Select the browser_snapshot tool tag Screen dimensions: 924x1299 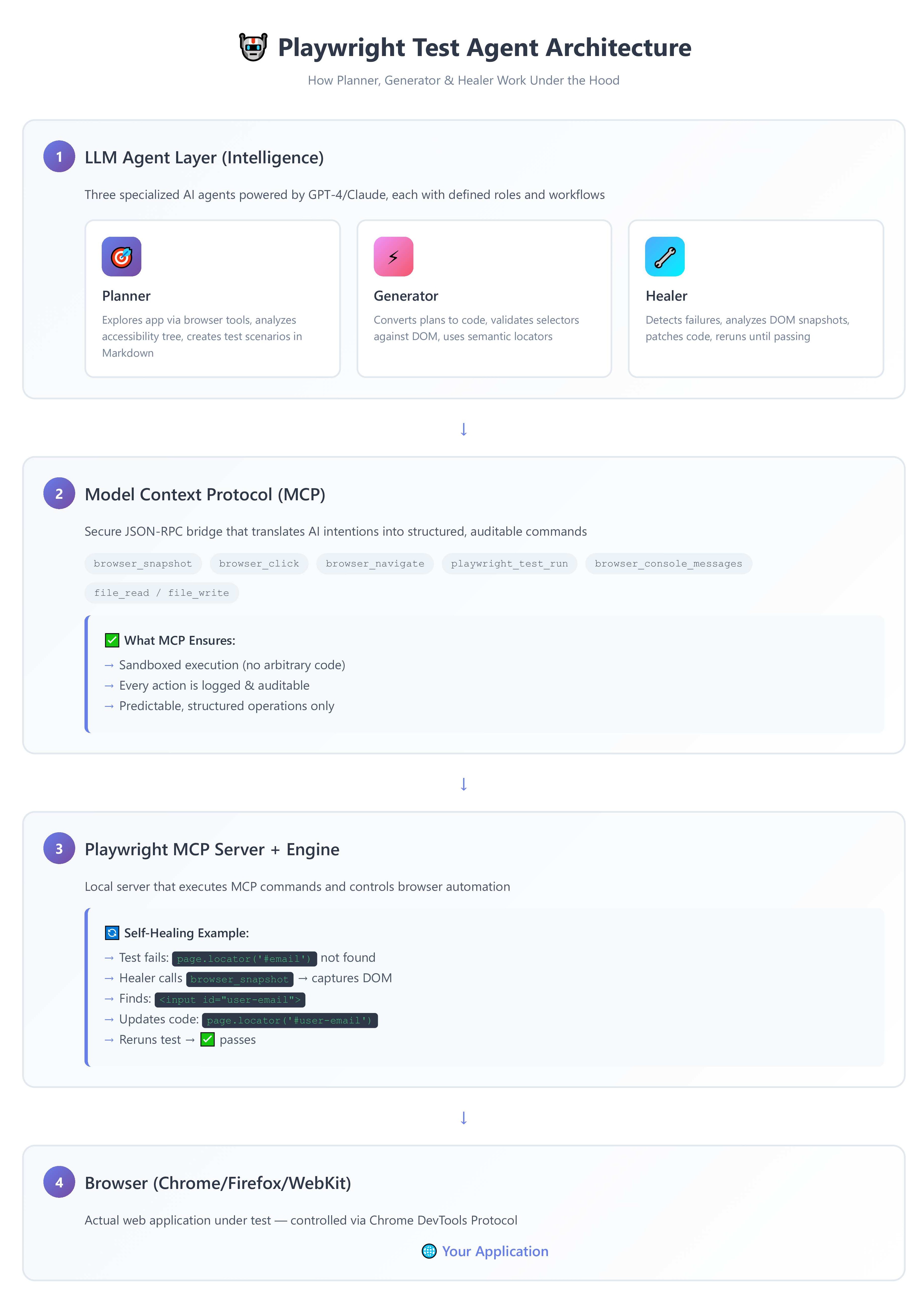(143, 563)
